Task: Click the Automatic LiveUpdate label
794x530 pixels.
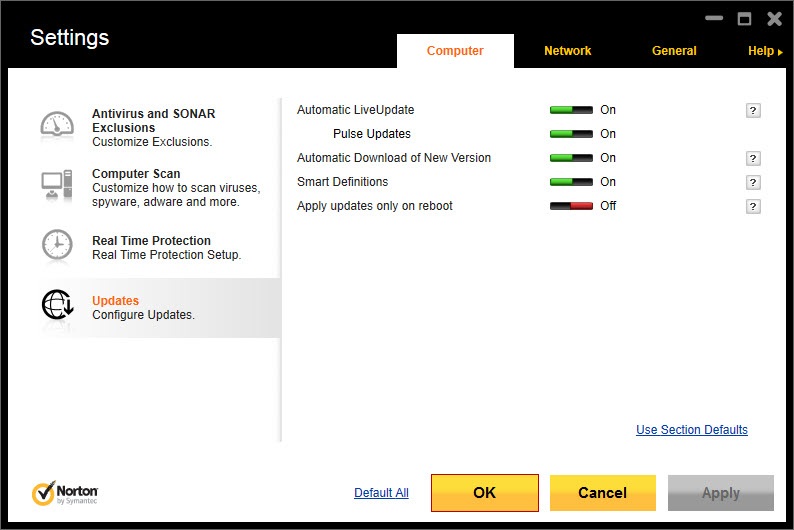Action: pos(355,110)
